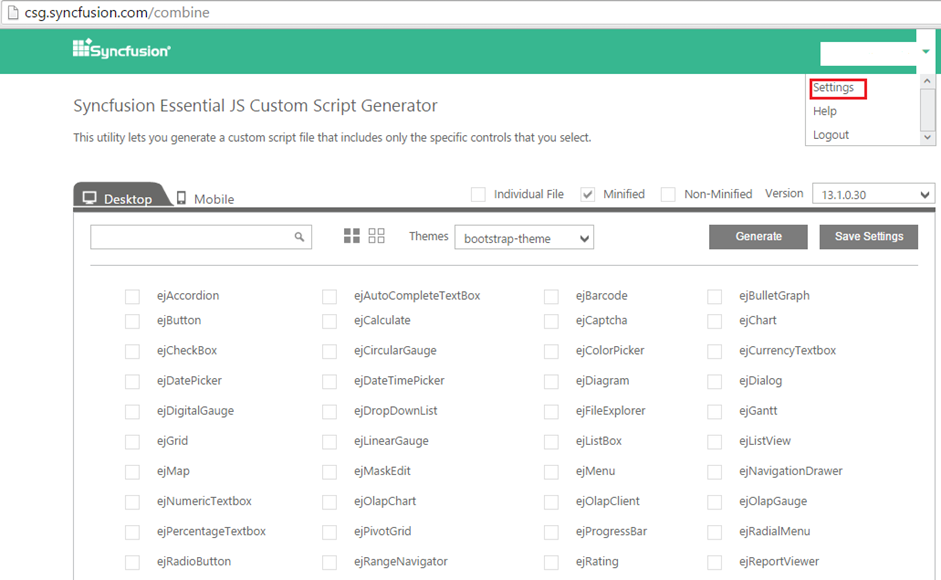
Task: Check the ejGantt checkbox
Action: coord(714,412)
